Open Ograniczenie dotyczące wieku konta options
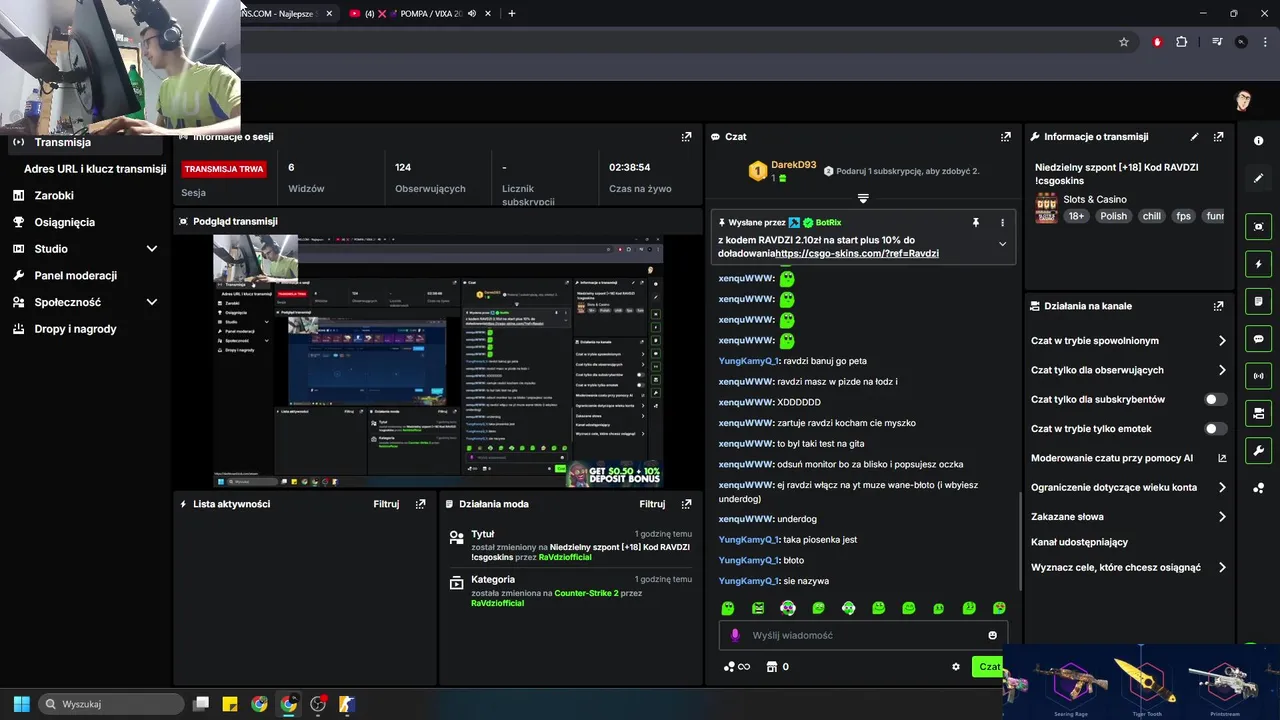Viewport: 1280px width, 720px height. [x=1129, y=488]
